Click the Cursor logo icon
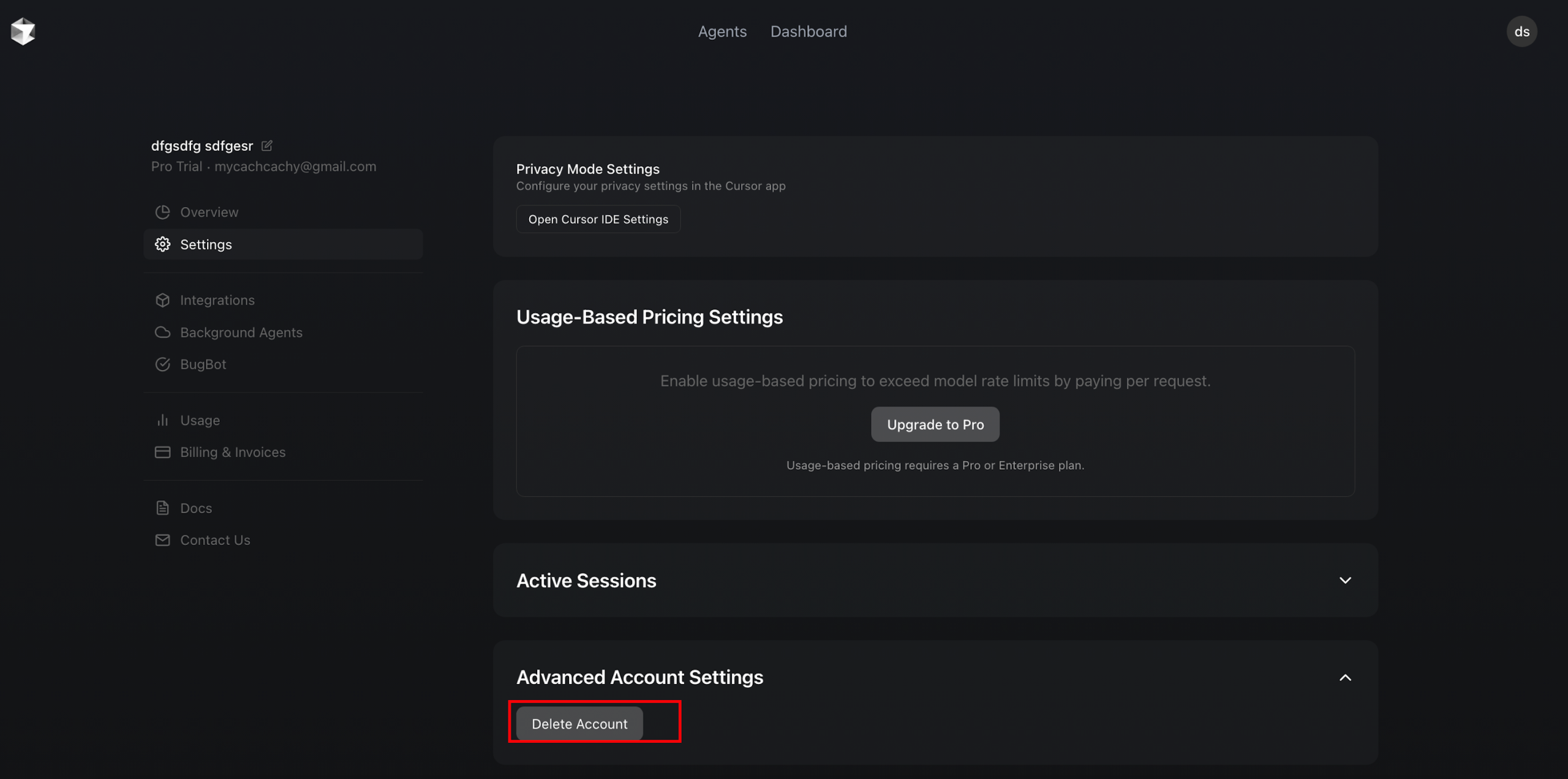The height and width of the screenshot is (779, 1568). [23, 31]
